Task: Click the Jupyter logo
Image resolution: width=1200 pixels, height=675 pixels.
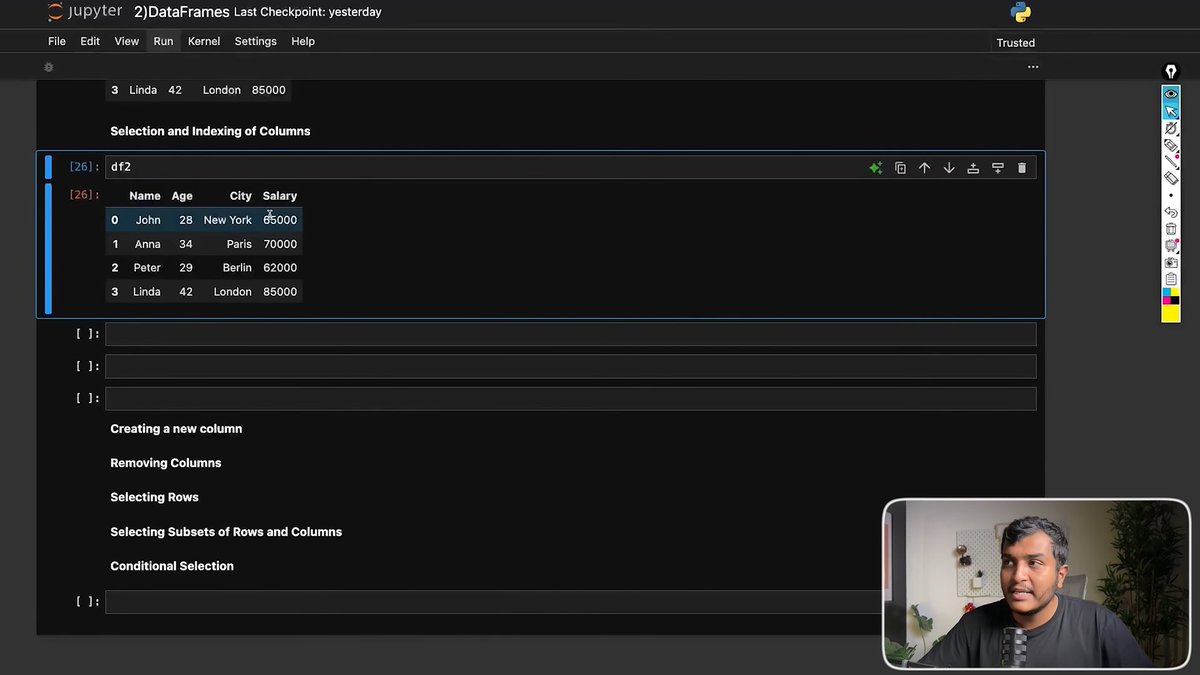Action: pyautogui.click(x=86, y=13)
